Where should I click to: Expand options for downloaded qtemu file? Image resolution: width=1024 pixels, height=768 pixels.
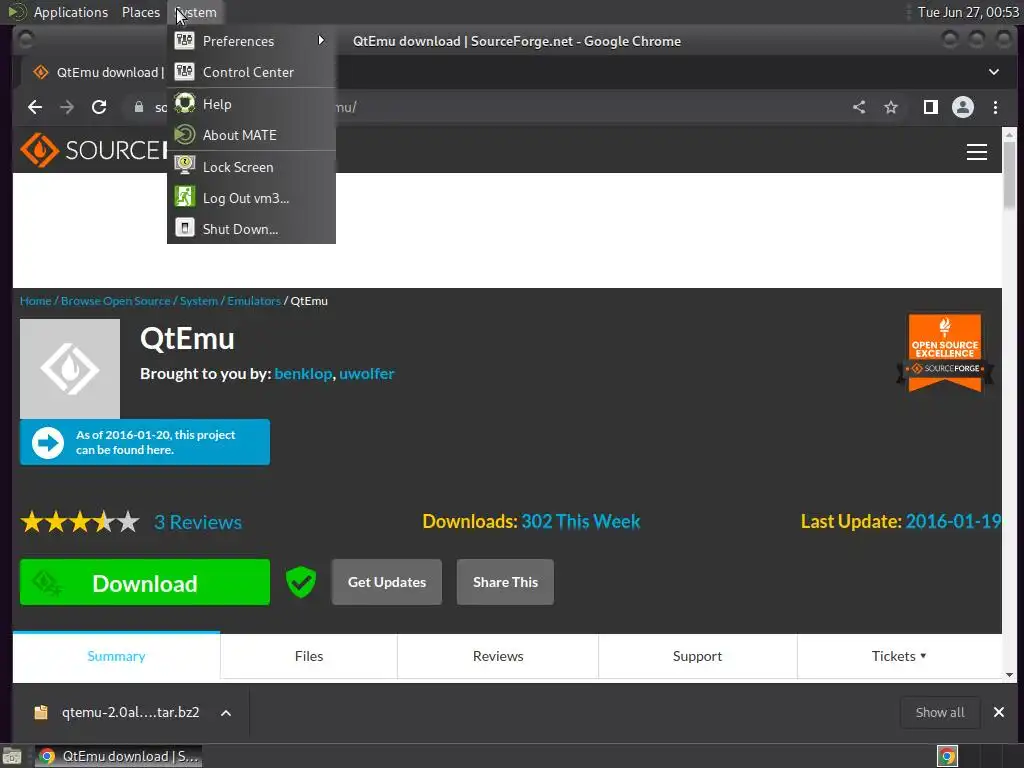(226, 712)
